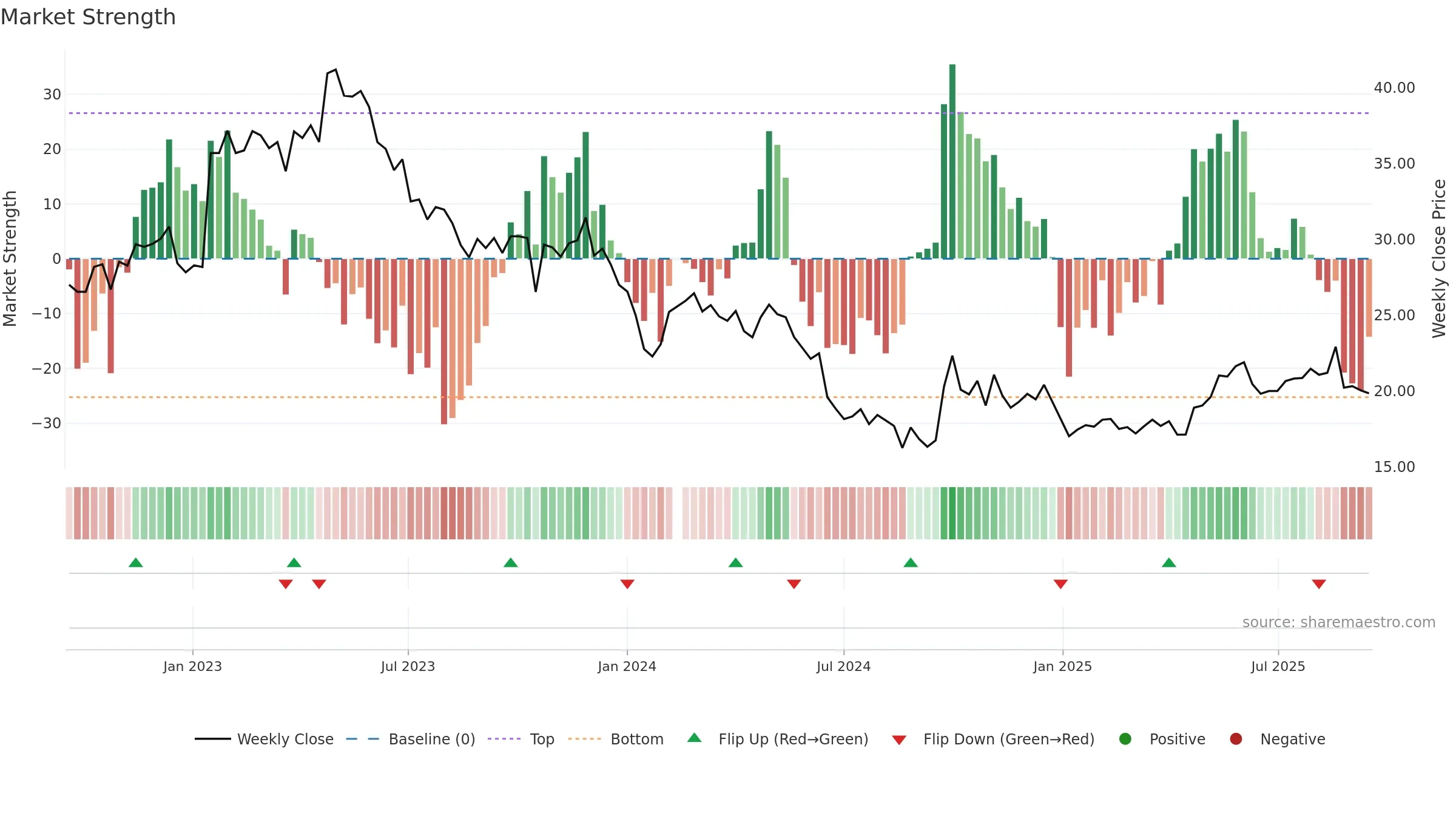
Task: Click the Market Strength chart title
Action: tap(88, 17)
